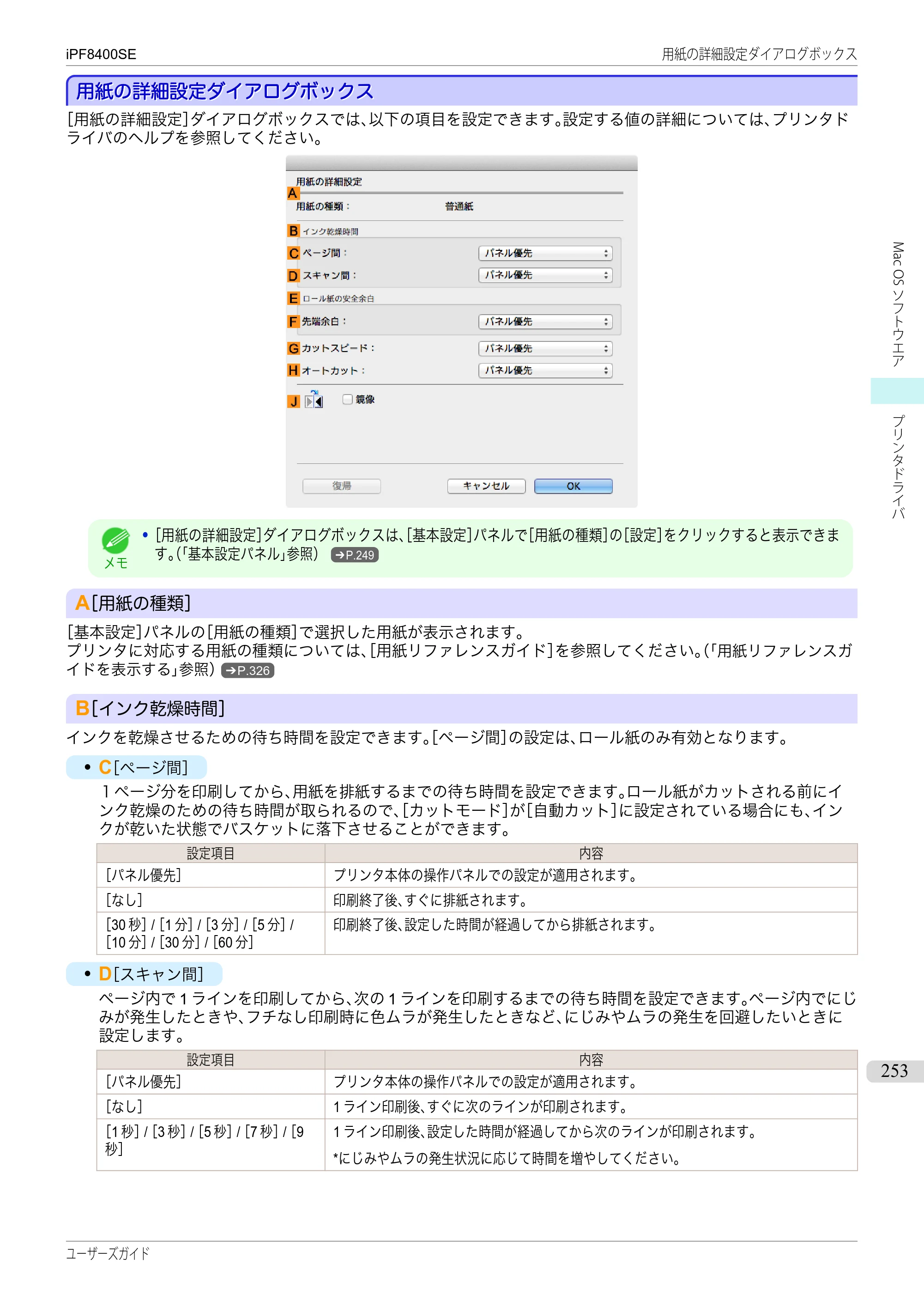Open the カットスピード dropdown
The image size is (924, 1307).
point(545,348)
